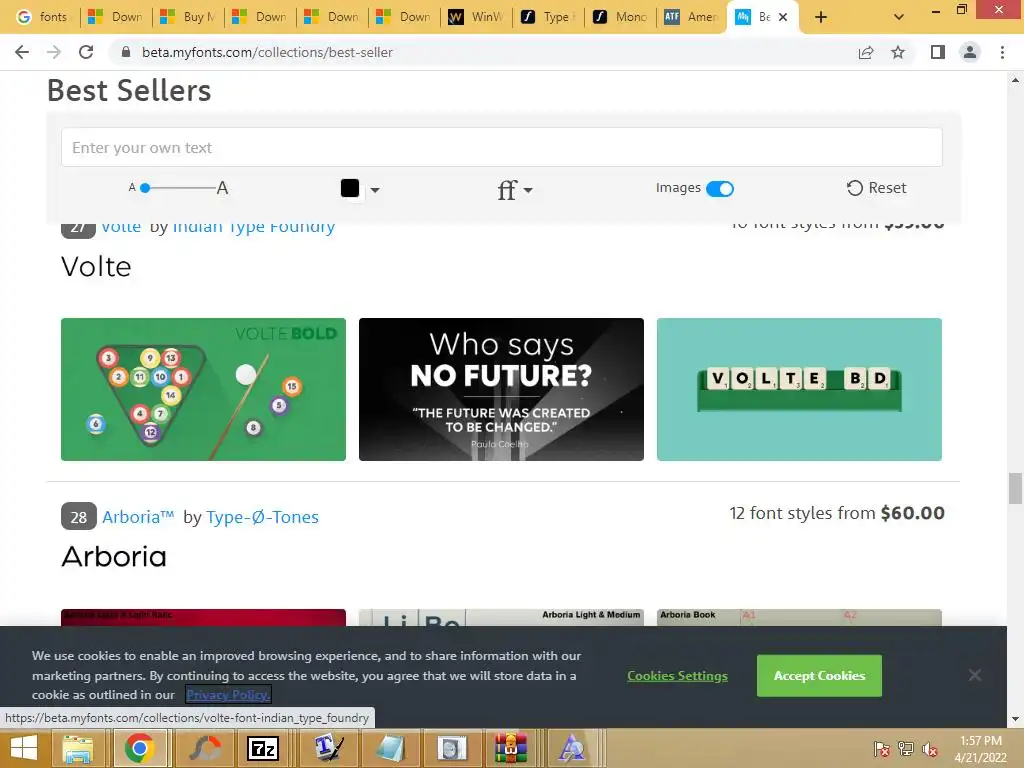Image resolution: width=1024 pixels, height=768 pixels.
Task: Open WinRAR from the taskbar
Action: tap(511, 748)
